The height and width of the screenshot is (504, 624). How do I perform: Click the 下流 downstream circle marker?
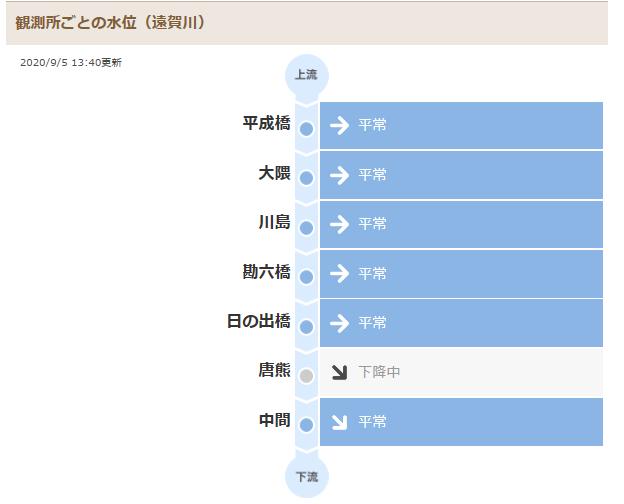(306, 477)
